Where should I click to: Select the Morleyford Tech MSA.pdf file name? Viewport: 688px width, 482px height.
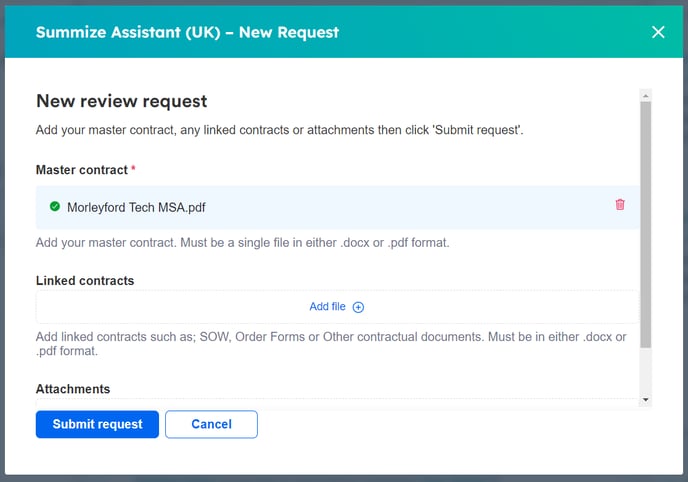tap(136, 208)
